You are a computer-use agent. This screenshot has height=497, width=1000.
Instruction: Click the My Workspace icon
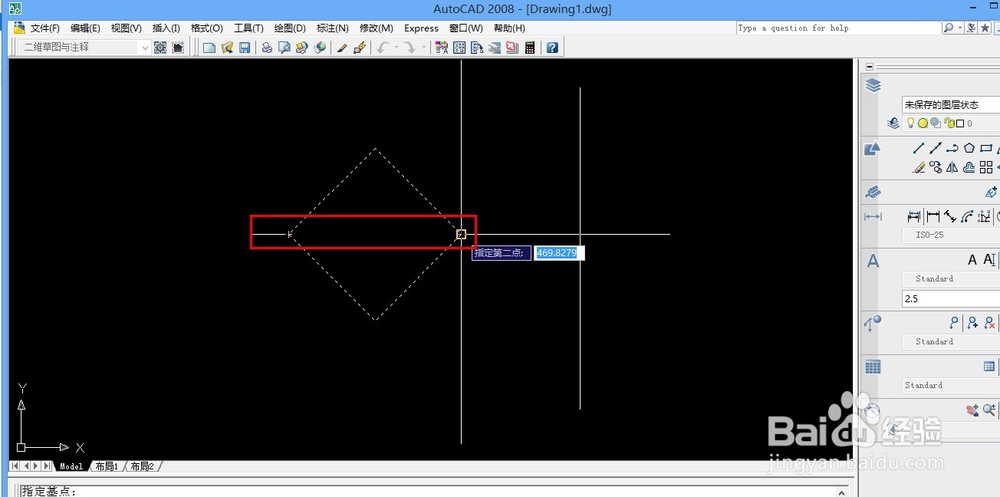pos(178,47)
